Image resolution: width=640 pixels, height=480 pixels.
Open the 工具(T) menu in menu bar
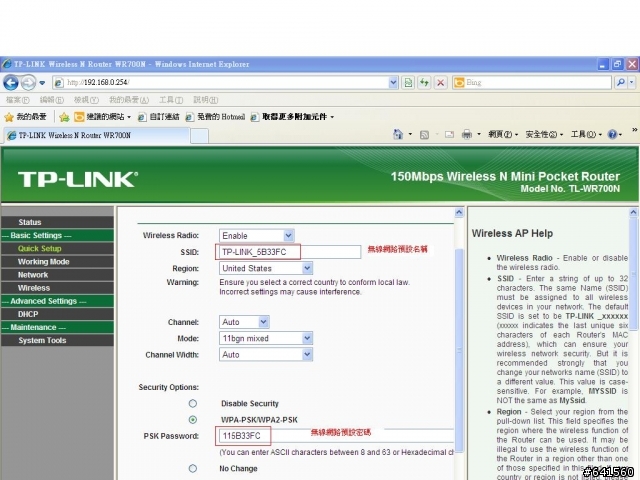pyautogui.click(x=171, y=100)
